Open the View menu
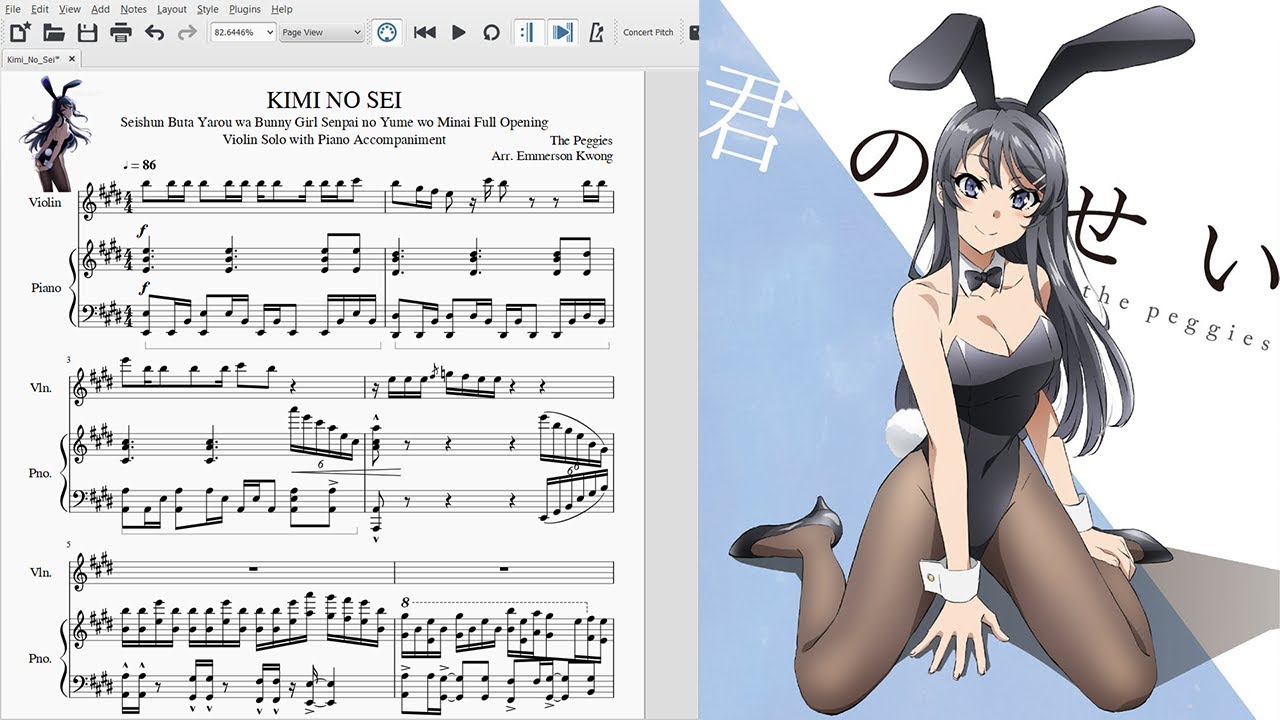The width and height of the screenshot is (1280, 720). 70,9
